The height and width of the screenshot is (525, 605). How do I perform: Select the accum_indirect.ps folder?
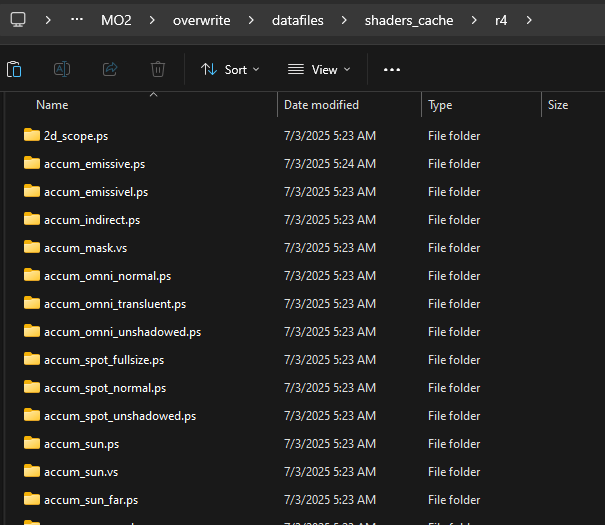pos(92,220)
